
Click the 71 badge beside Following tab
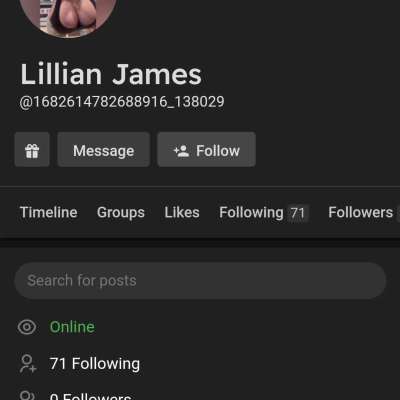[298, 213]
